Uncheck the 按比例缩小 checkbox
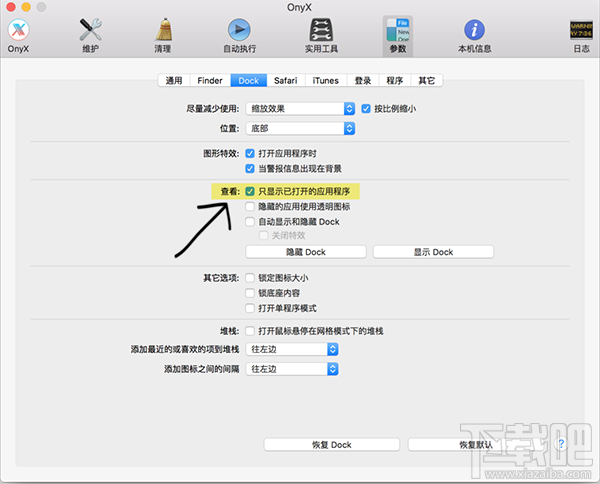This screenshot has height=484, width=600. pos(366,109)
